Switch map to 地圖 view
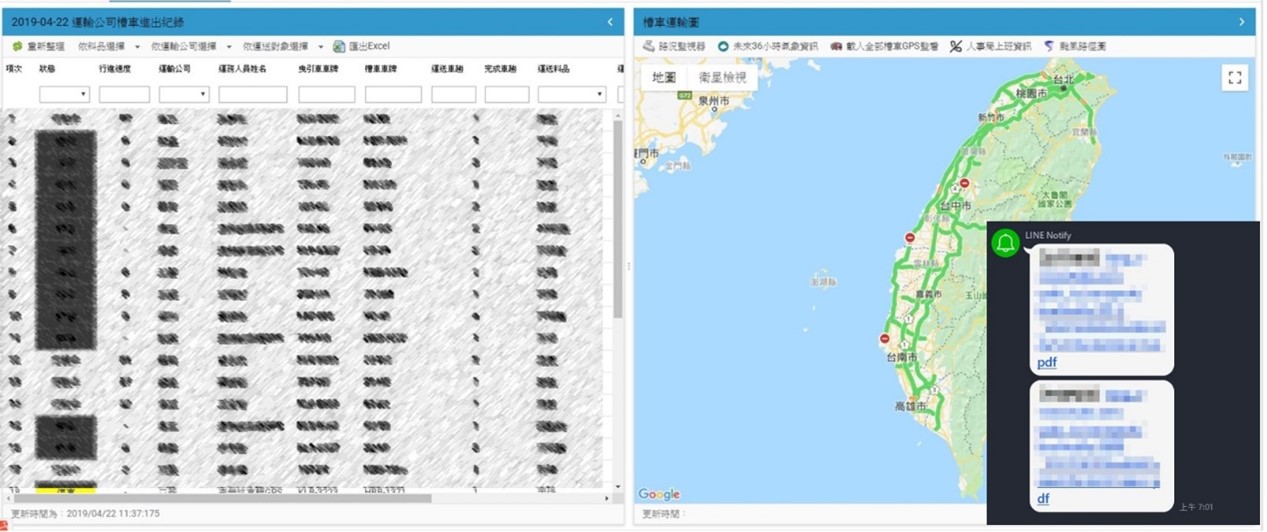The width and height of the screenshot is (1267, 532). [x=664, y=78]
